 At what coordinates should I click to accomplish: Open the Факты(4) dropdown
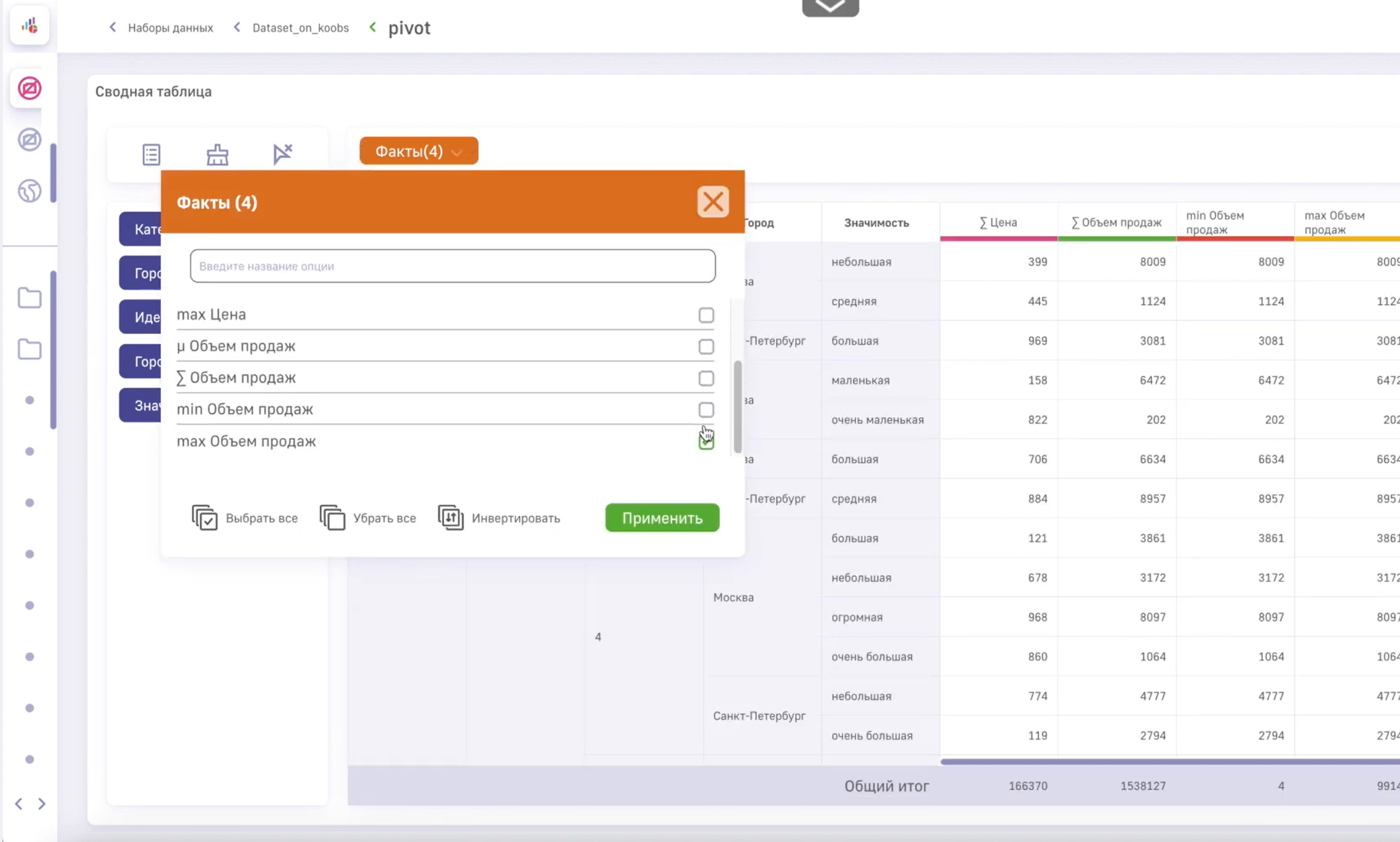click(x=418, y=151)
